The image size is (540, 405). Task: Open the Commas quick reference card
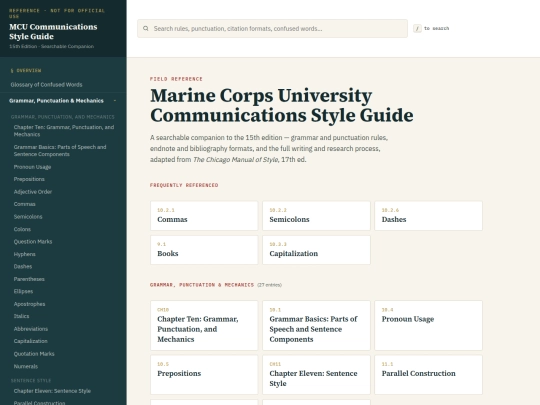click(x=204, y=216)
